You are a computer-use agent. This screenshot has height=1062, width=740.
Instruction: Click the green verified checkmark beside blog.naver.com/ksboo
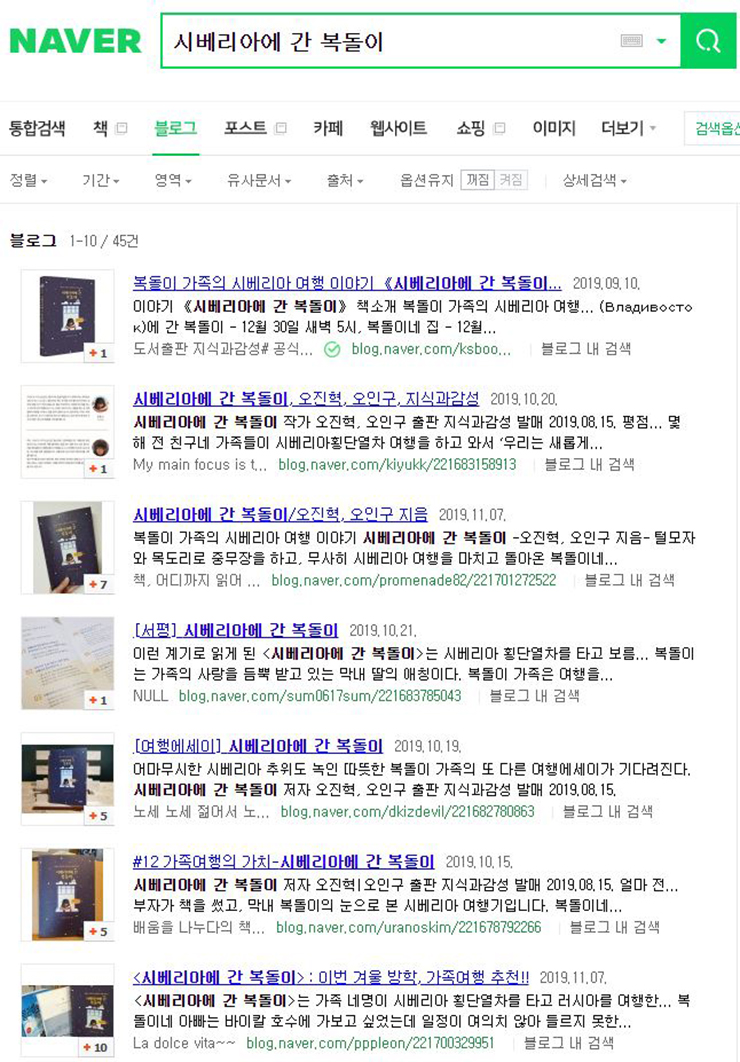(x=332, y=349)
